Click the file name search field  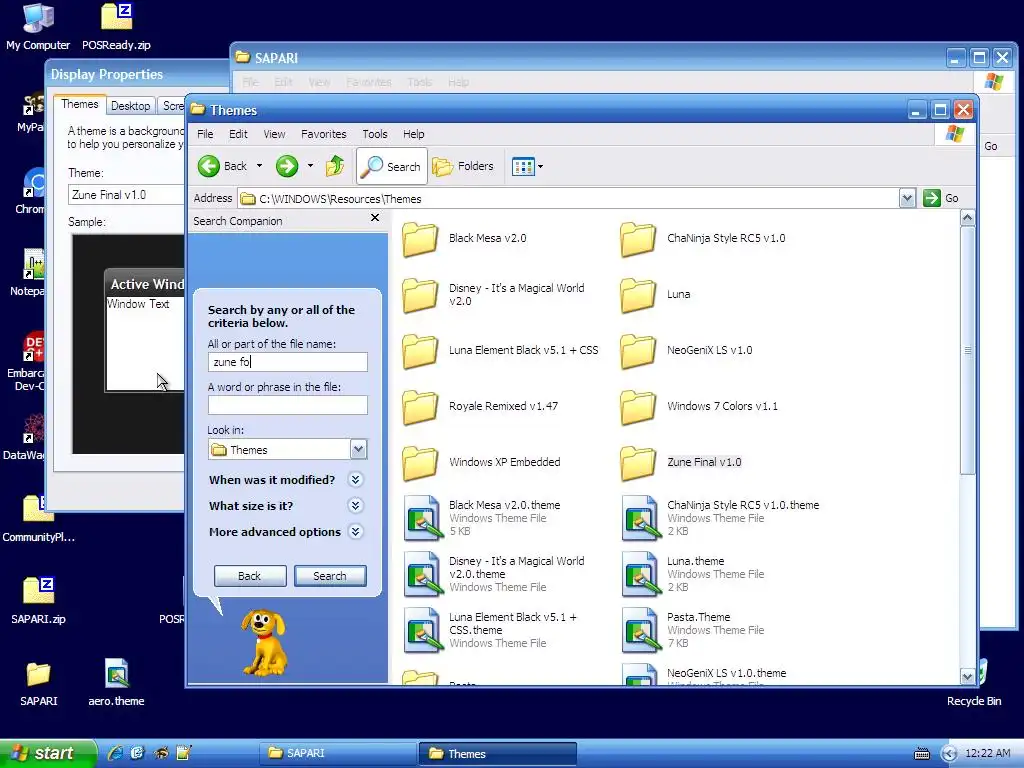tap(287, 362)
